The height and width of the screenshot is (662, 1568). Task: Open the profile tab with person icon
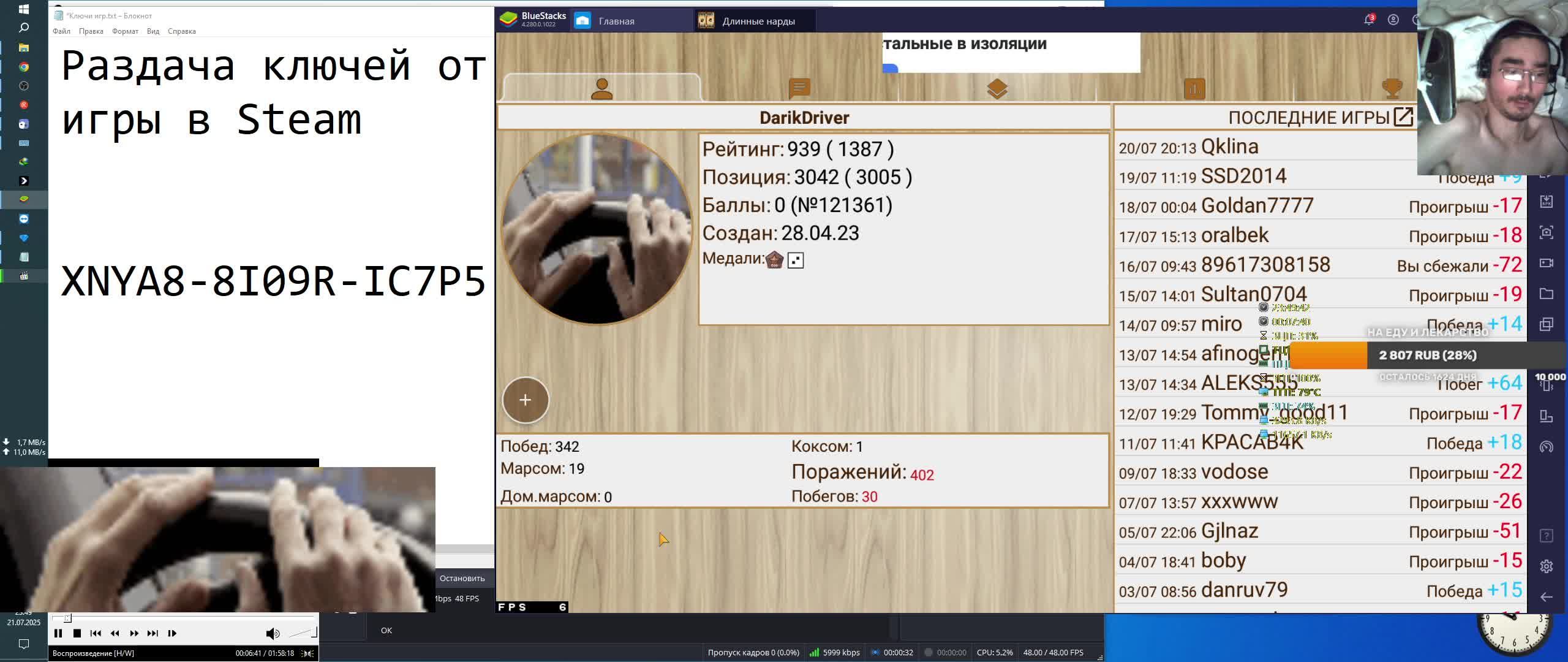[601, 89]
